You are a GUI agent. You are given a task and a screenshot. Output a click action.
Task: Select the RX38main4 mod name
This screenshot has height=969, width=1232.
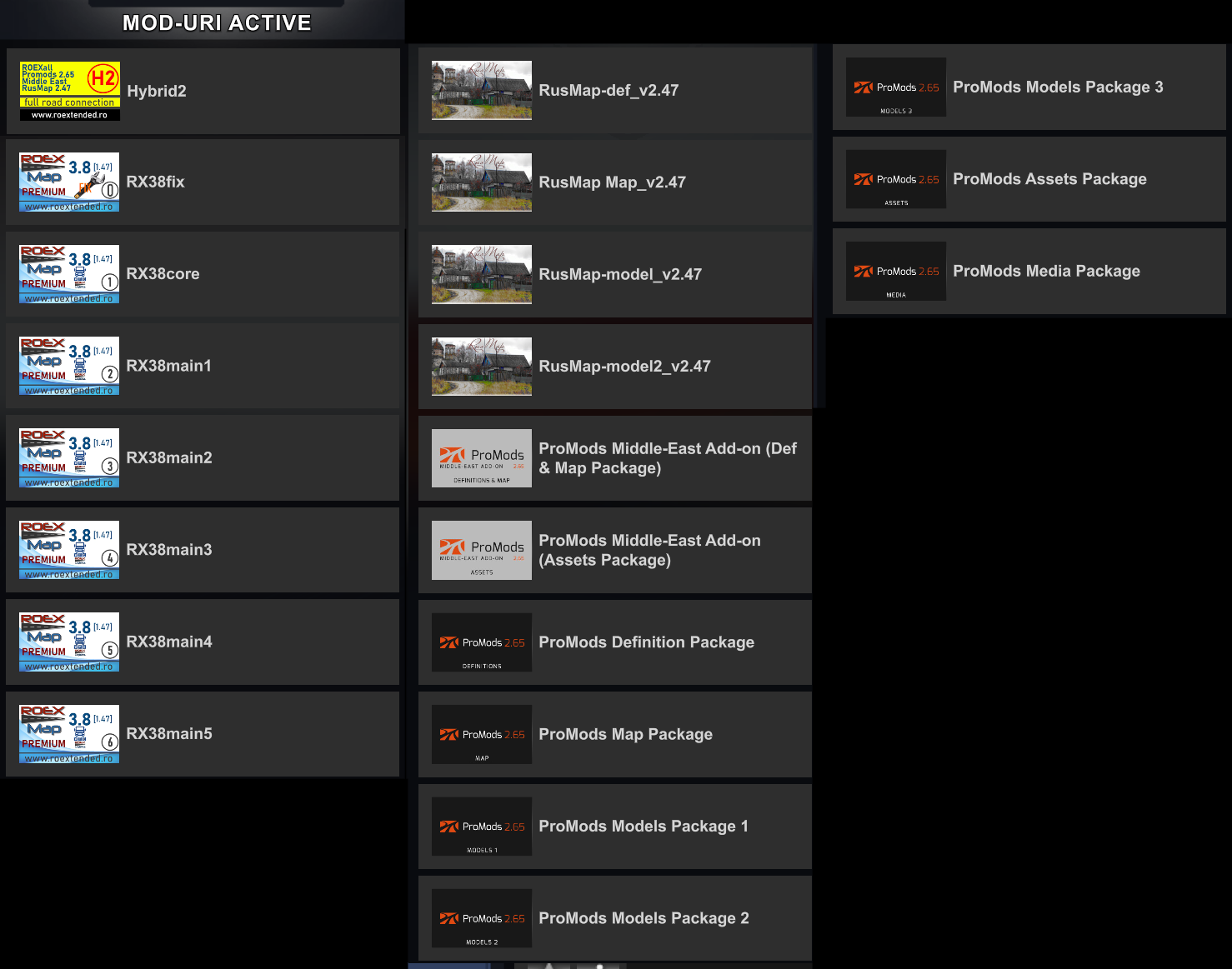tap(169, 642)
